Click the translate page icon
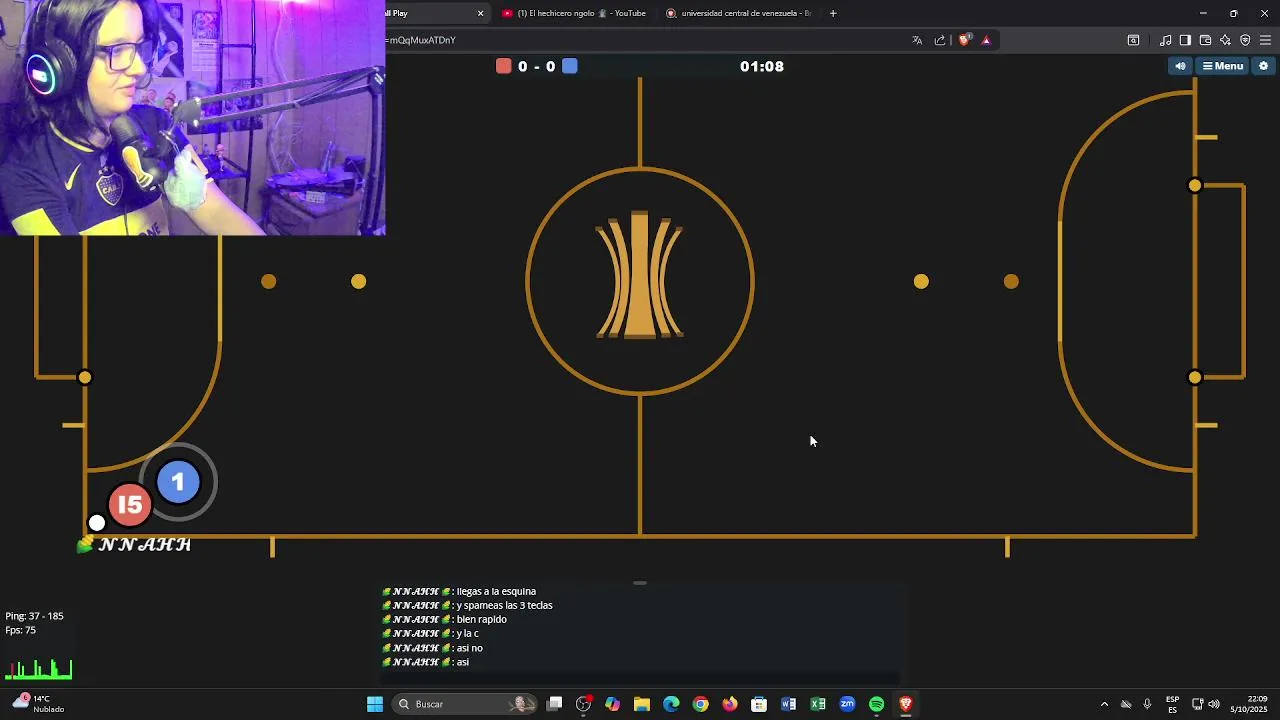Viewport: 1280px width, 720px height. (x=917, y=40)
